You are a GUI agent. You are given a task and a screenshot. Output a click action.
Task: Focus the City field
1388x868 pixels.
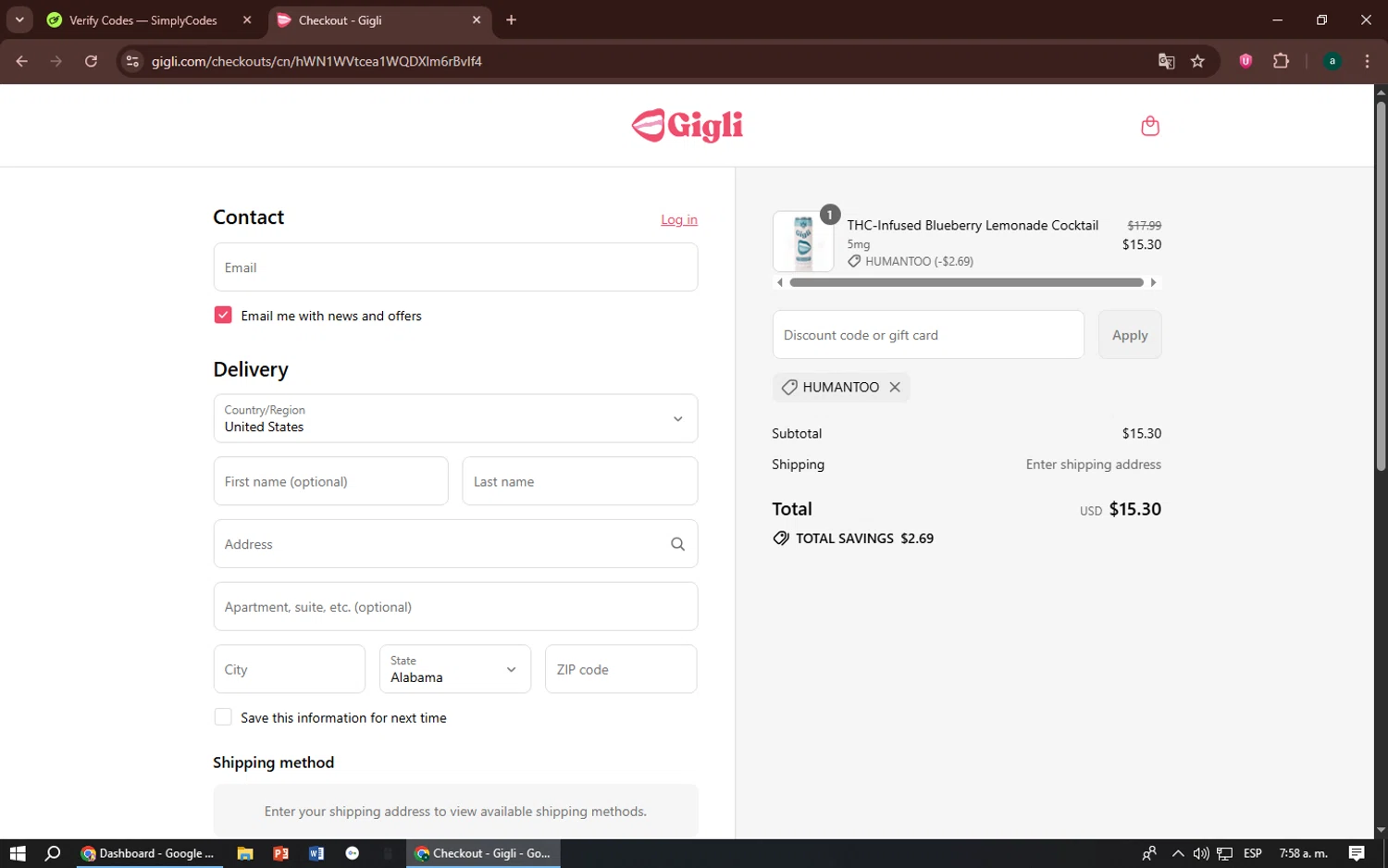(x=290, y=669)
